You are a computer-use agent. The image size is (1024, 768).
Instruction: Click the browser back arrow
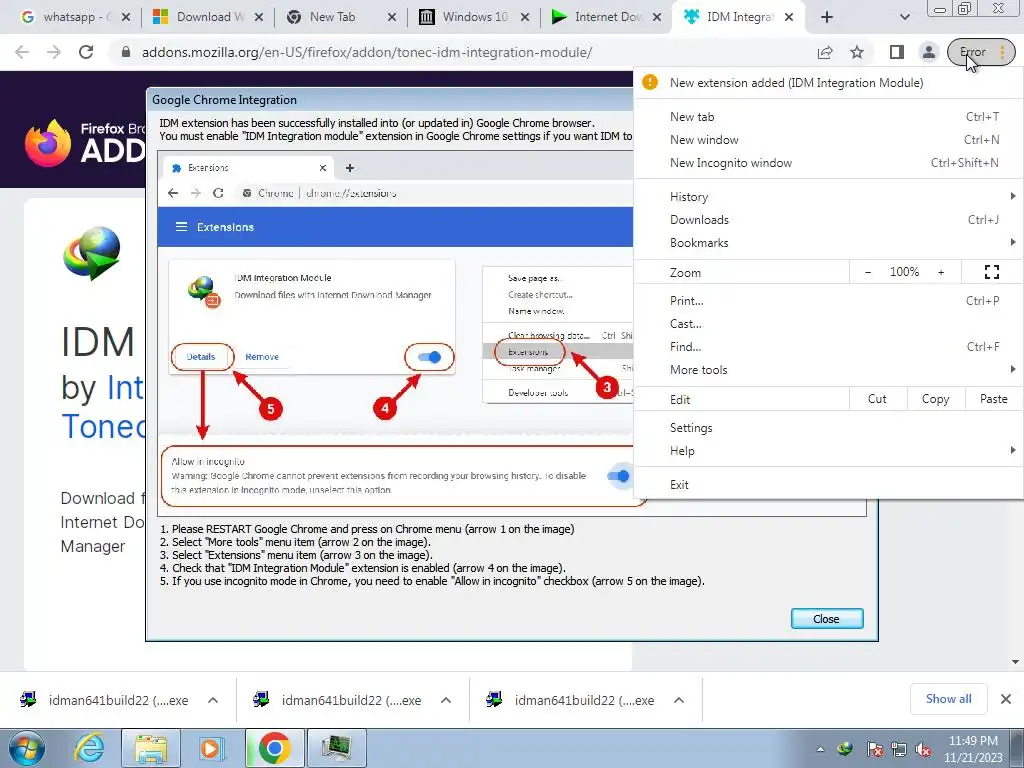pyautogui.click(x=22, y=52)
